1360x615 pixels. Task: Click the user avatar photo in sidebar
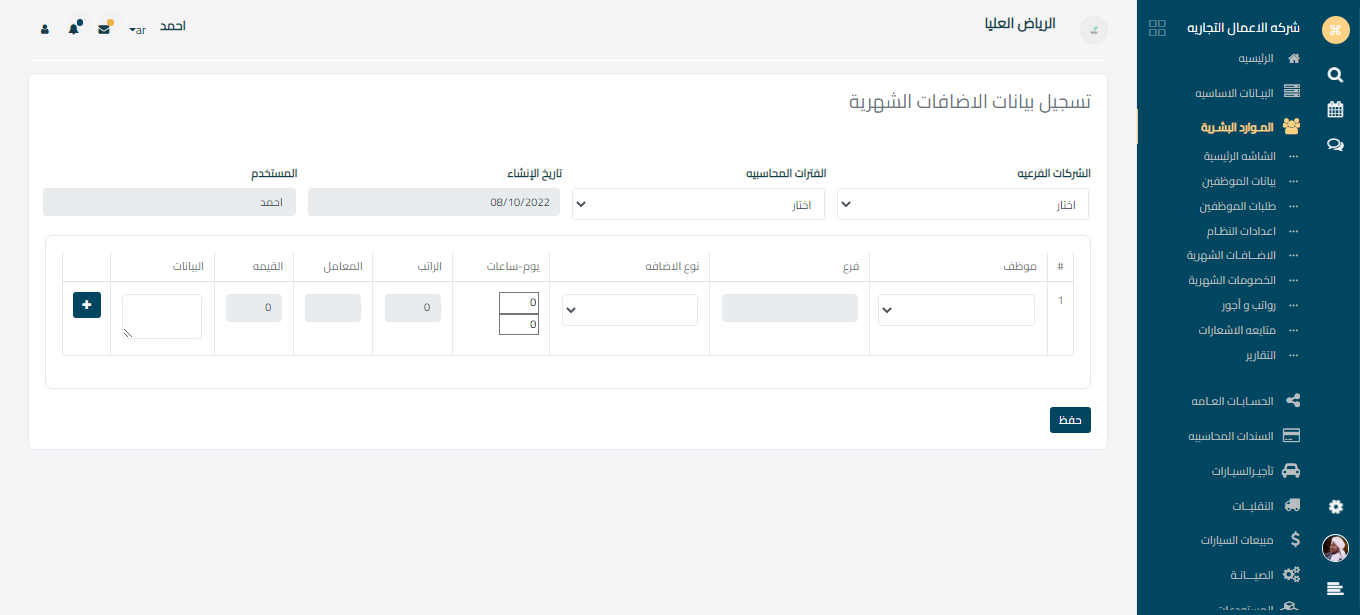(x=1335, y=548)
